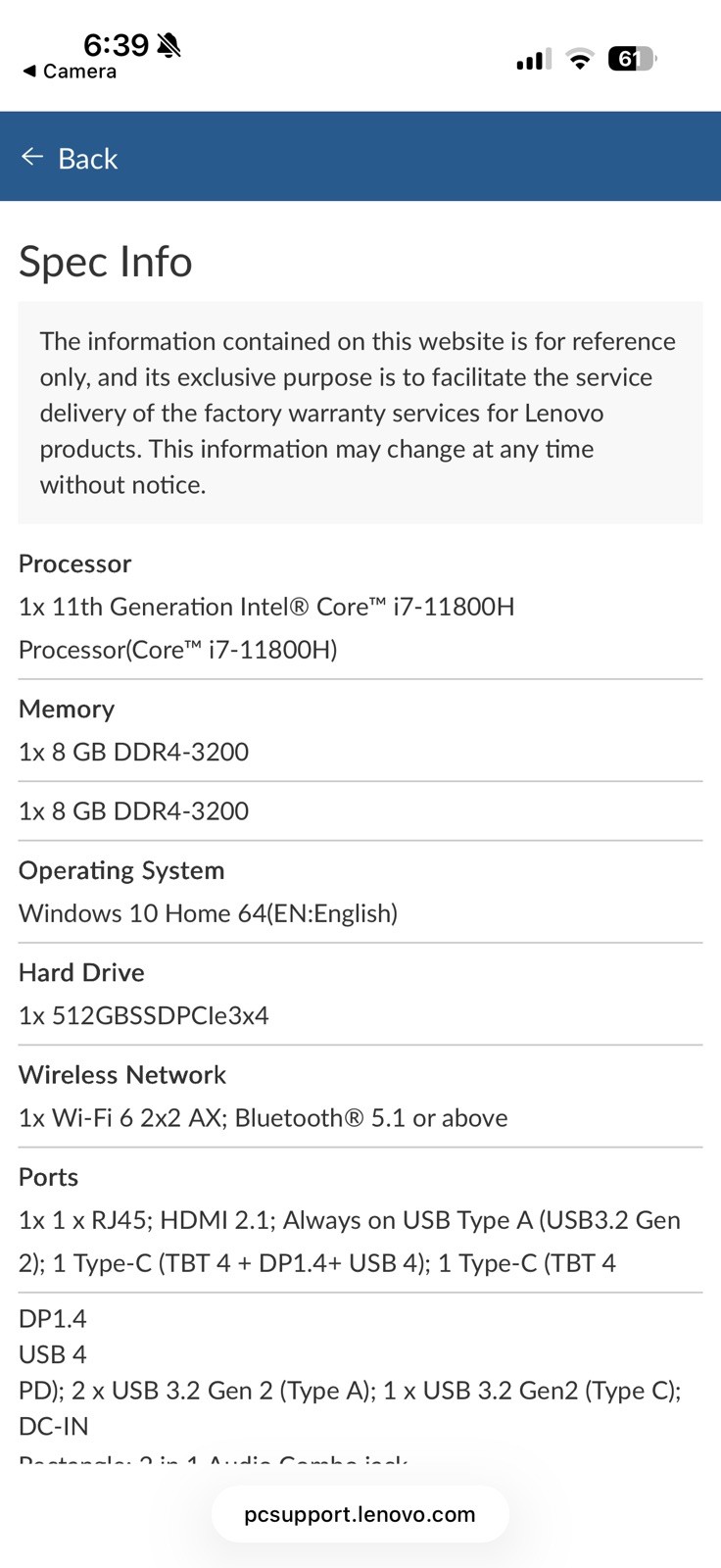Select the Ports section label
The image size is (721, 1568).
pyautogui.click(x=48, y=1177)
